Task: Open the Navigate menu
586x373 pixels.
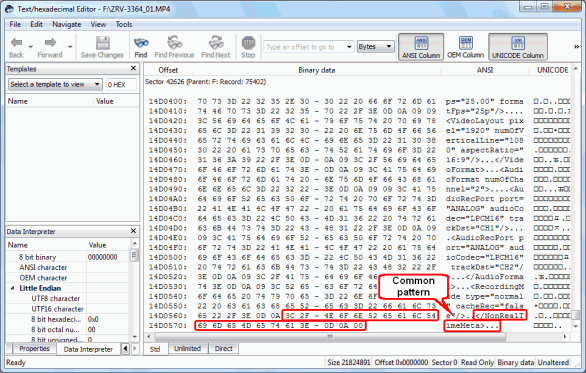Action: (x=67, y=24)
